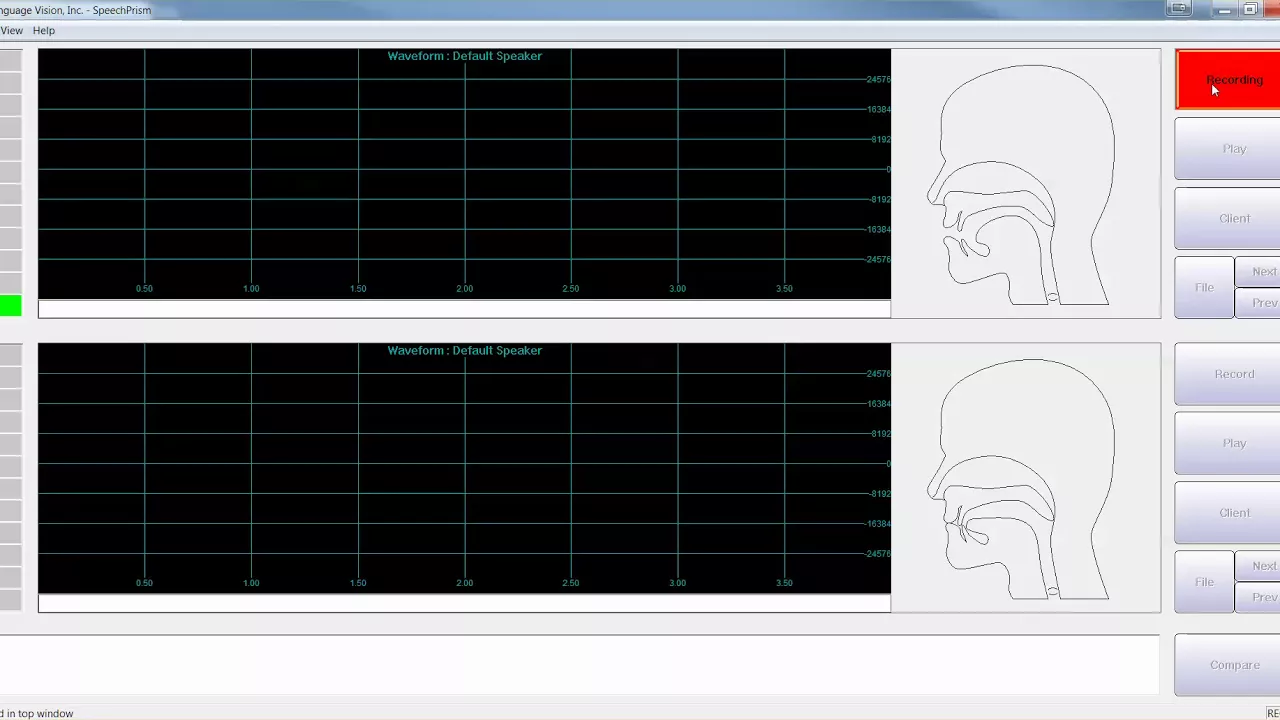This screenshot has width=1280, height=720.
Task: Open Client for the bottom window
Action: click(x=1228, y=513)
